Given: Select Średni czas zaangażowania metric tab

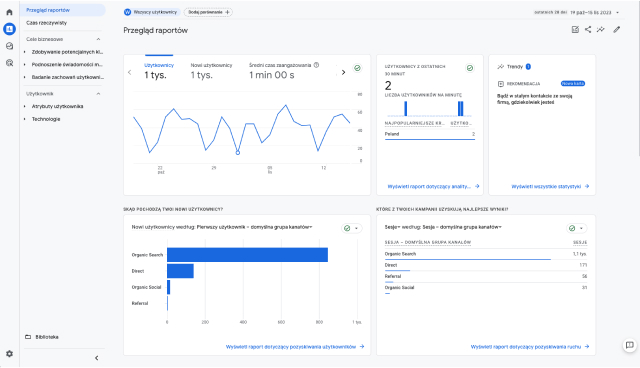Looking at the screenshot, I should pyautogui.click(x=284, y=71).
